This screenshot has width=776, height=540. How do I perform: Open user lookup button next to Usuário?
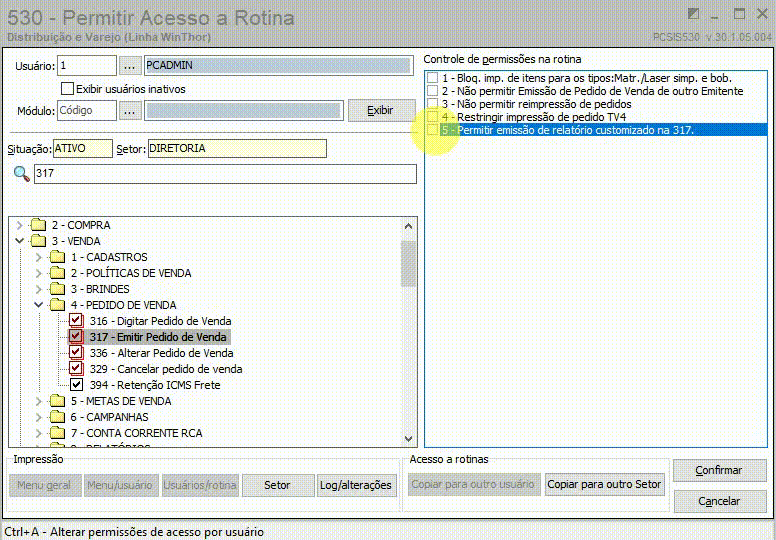(x=130, y=65)
